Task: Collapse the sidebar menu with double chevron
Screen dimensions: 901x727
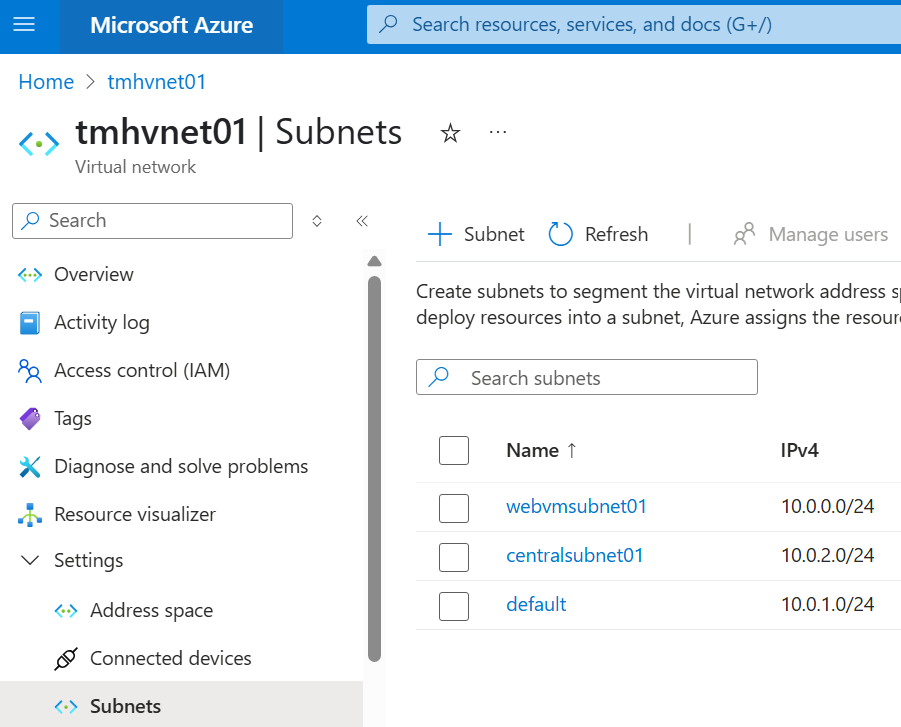Action: tap(362, 221)
